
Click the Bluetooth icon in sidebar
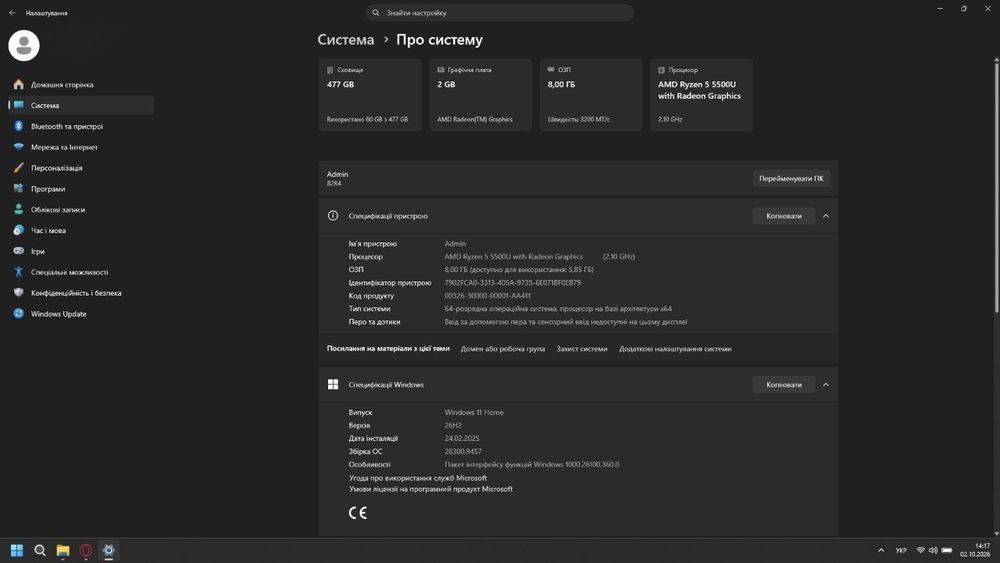click(18, 126)
